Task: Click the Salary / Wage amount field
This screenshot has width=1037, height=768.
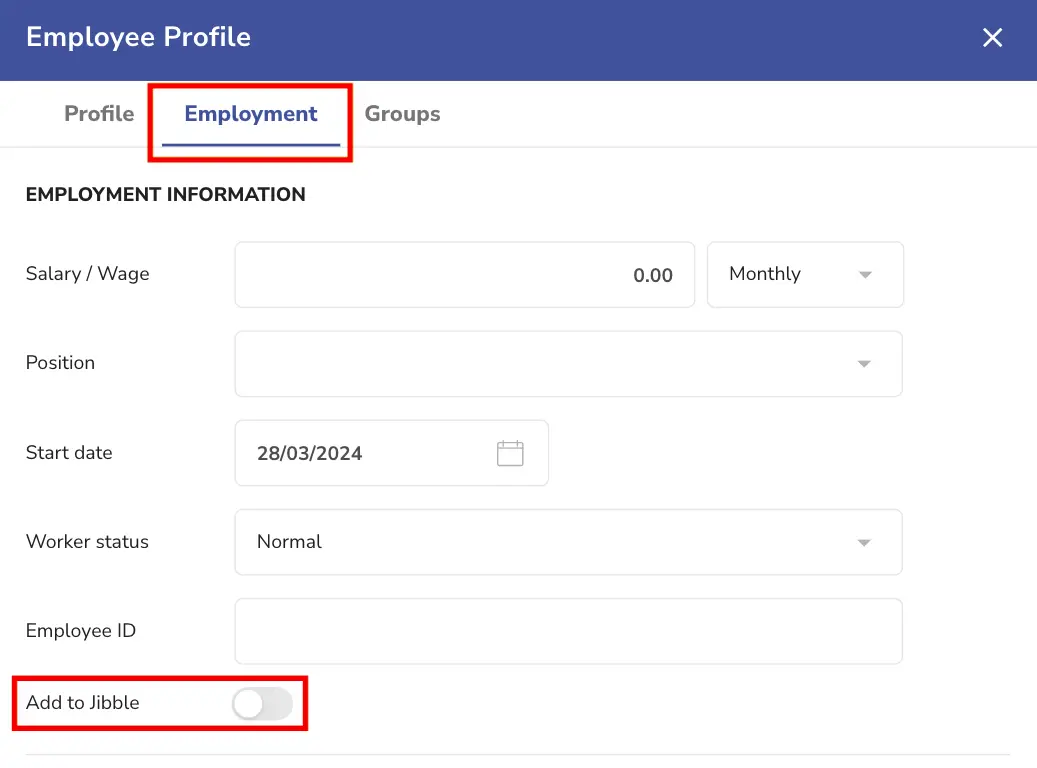Action: (464, 275)
